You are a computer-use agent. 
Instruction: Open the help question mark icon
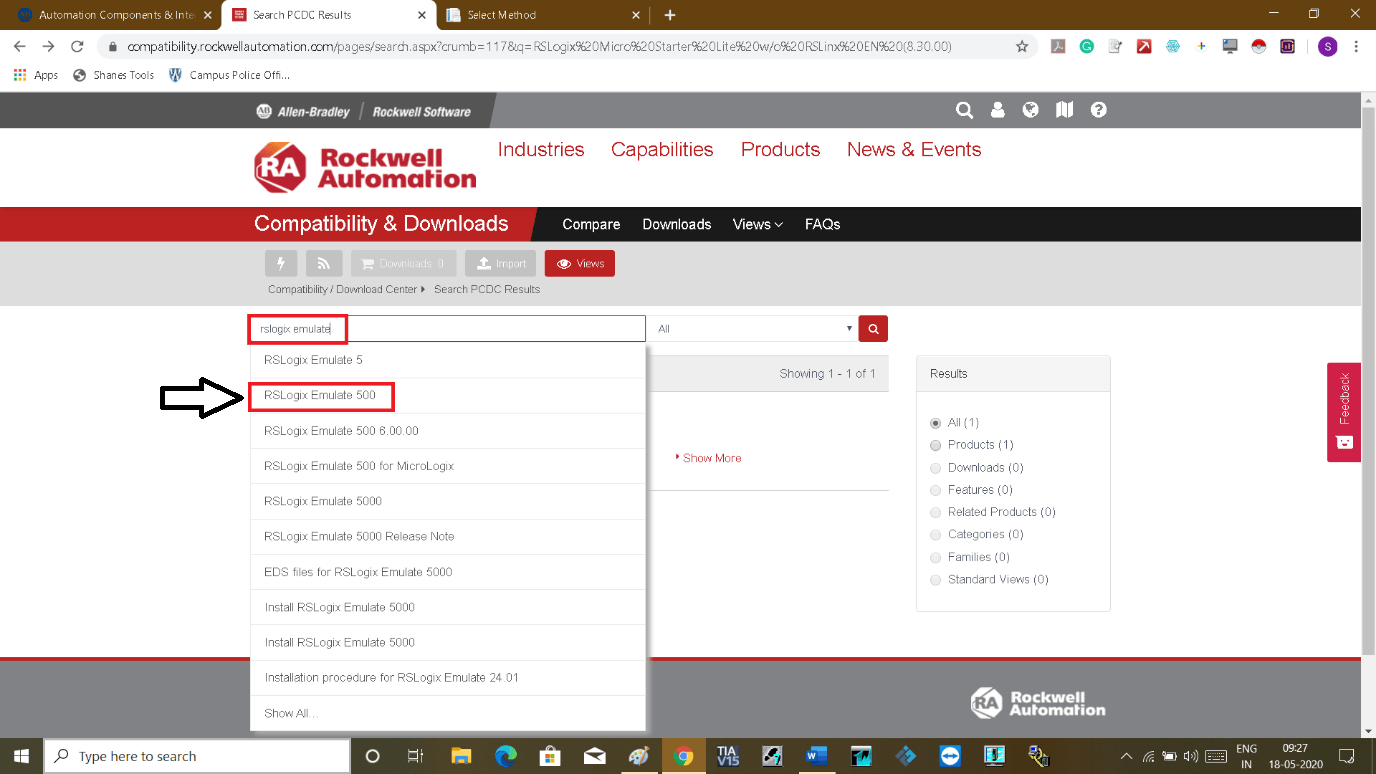tap(1098, 110)
